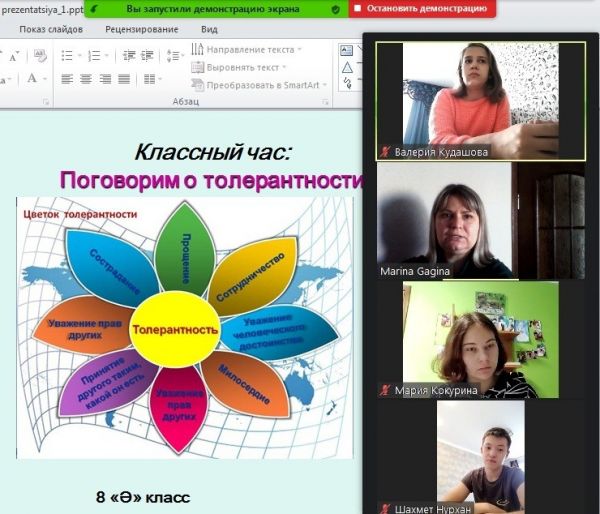Center-align the paragraph text
This screenshot has height=514, width=600.
coord(86,79)
